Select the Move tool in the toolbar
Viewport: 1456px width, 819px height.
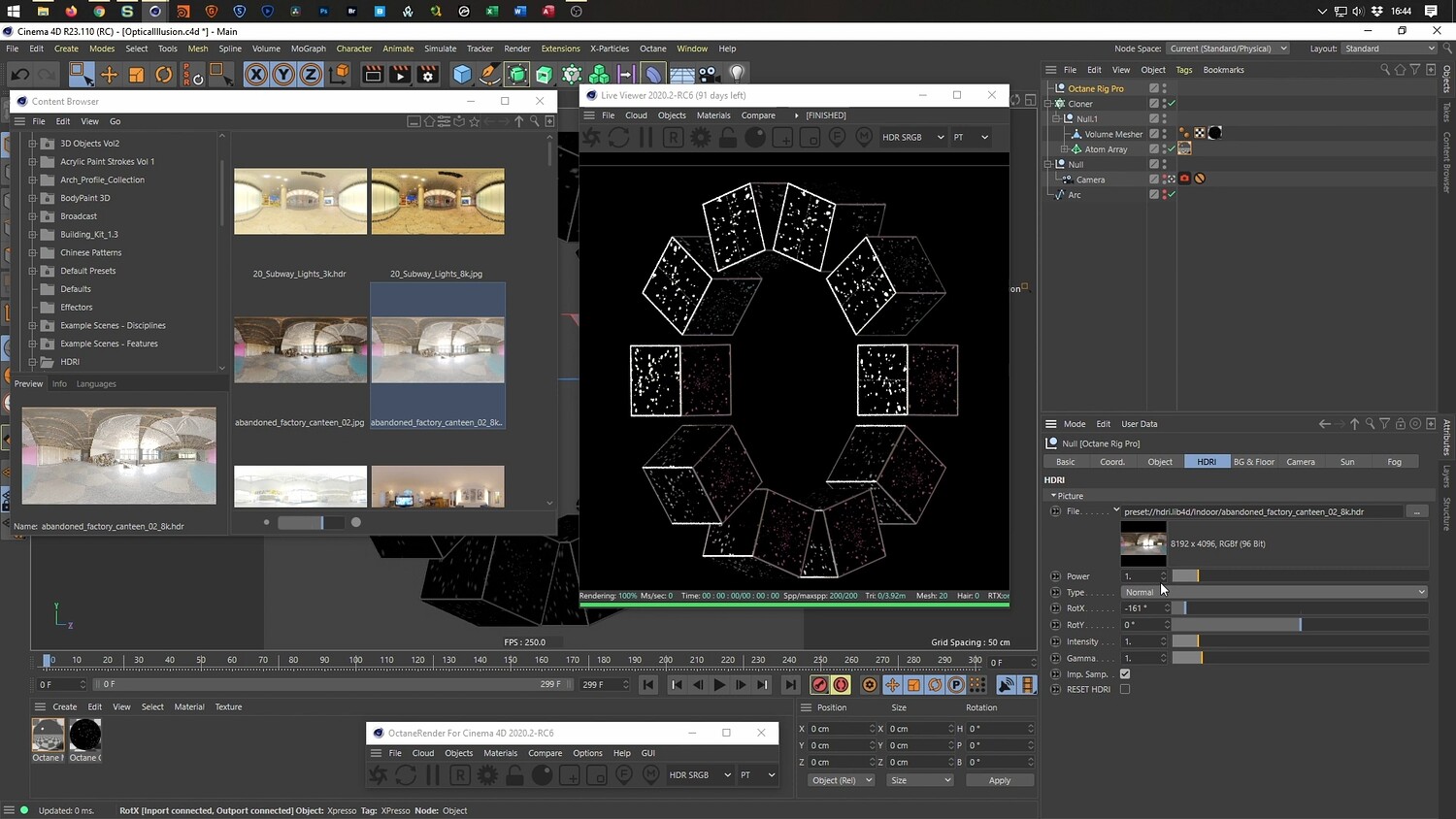(109, 75)
